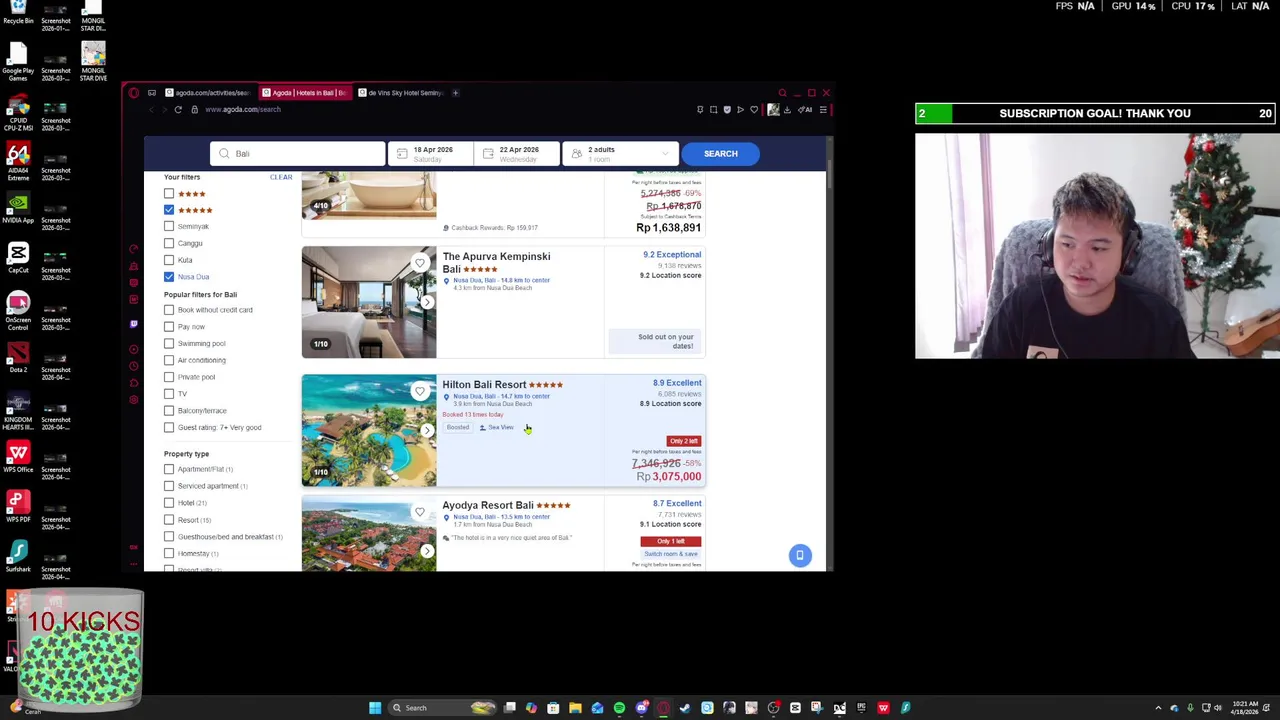Image resolution: width=1280 pixels, height=720 pixels.
Task: Enable Book without credit card filter
Action: click(169, 310)
